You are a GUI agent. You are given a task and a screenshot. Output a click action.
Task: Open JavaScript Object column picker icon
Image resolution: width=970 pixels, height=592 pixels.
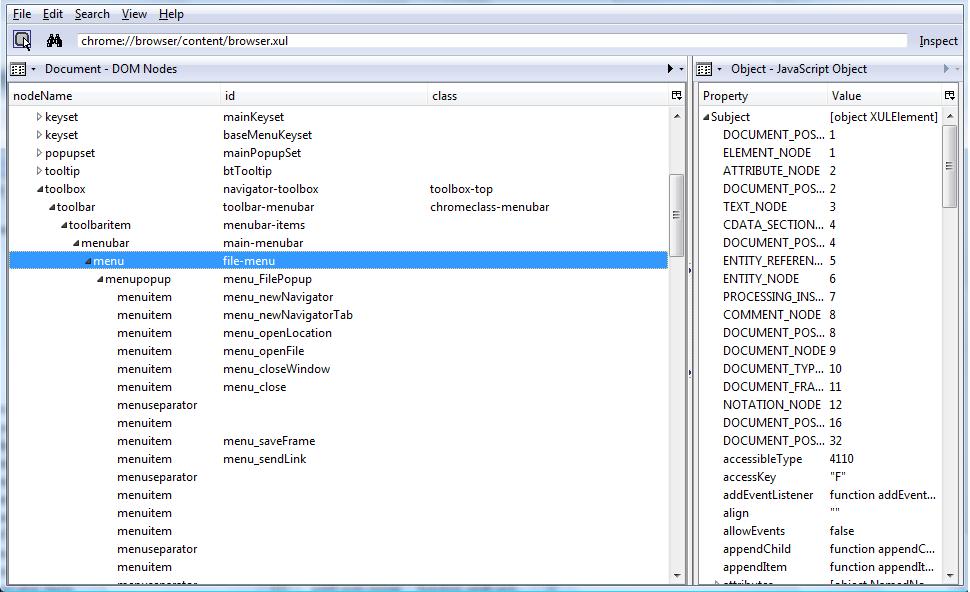point(950,95)
